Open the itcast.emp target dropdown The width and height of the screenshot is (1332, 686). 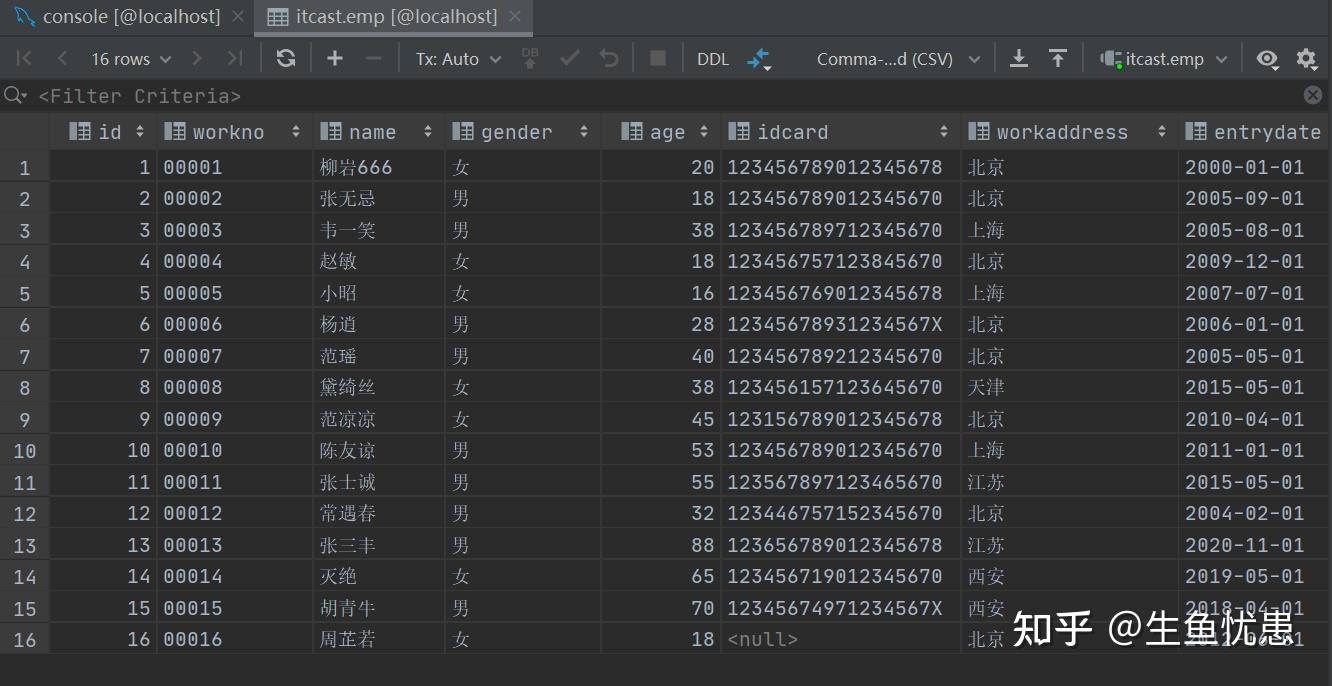click(1165, 59)
